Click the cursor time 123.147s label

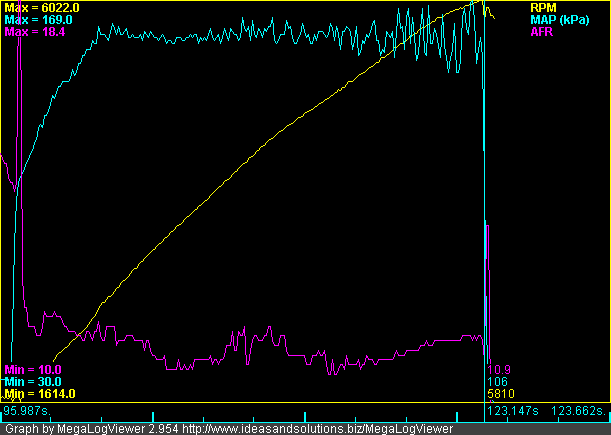[x=513, y=411]
